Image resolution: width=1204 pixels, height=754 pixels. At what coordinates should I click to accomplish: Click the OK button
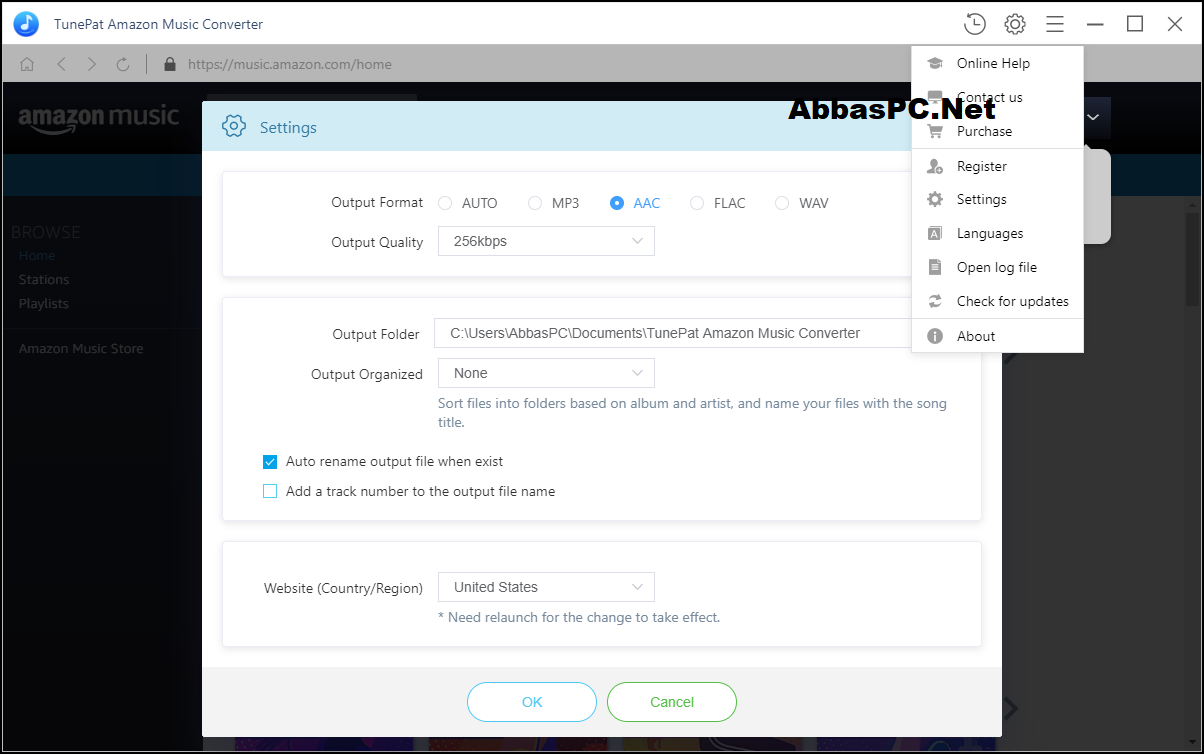532,702
